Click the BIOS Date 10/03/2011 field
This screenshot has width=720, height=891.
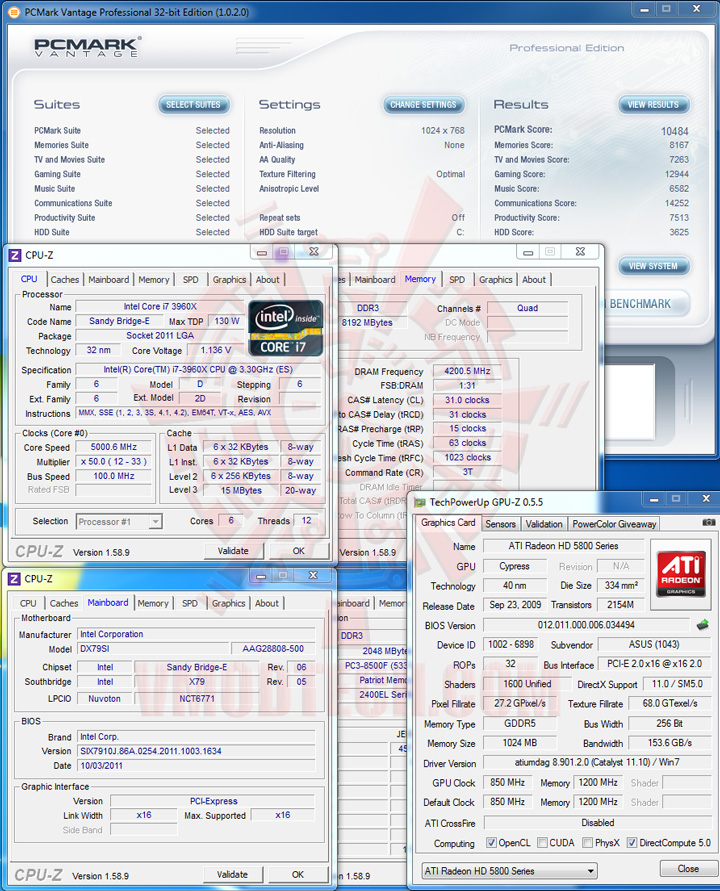pos(195,766)
